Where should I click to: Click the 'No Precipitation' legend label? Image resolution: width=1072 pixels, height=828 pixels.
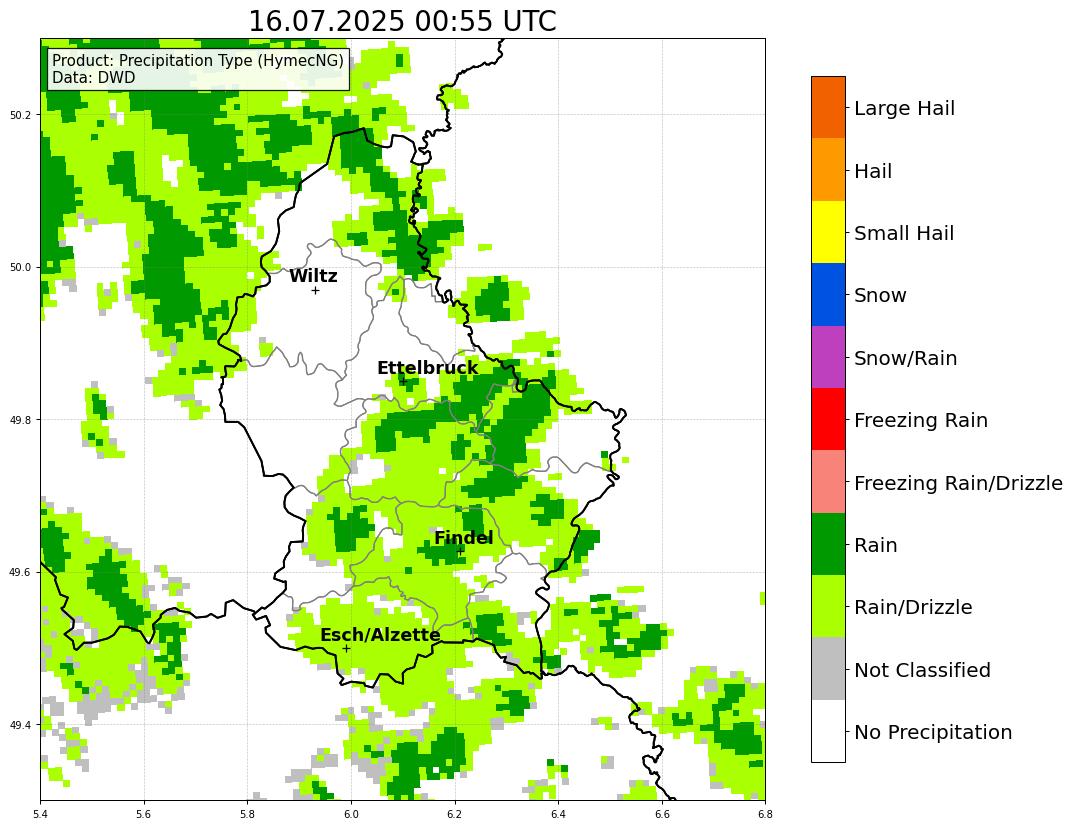click(x=933, y=732)
